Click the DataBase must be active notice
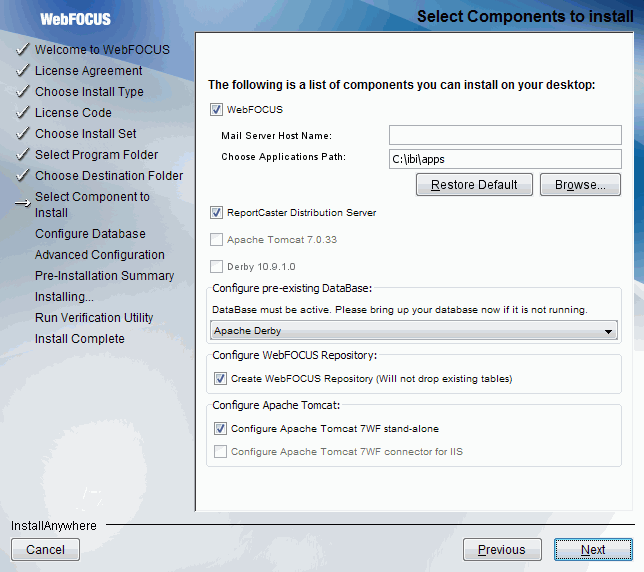The width and height of the screenshot is (644, 572). click(400, 310)
